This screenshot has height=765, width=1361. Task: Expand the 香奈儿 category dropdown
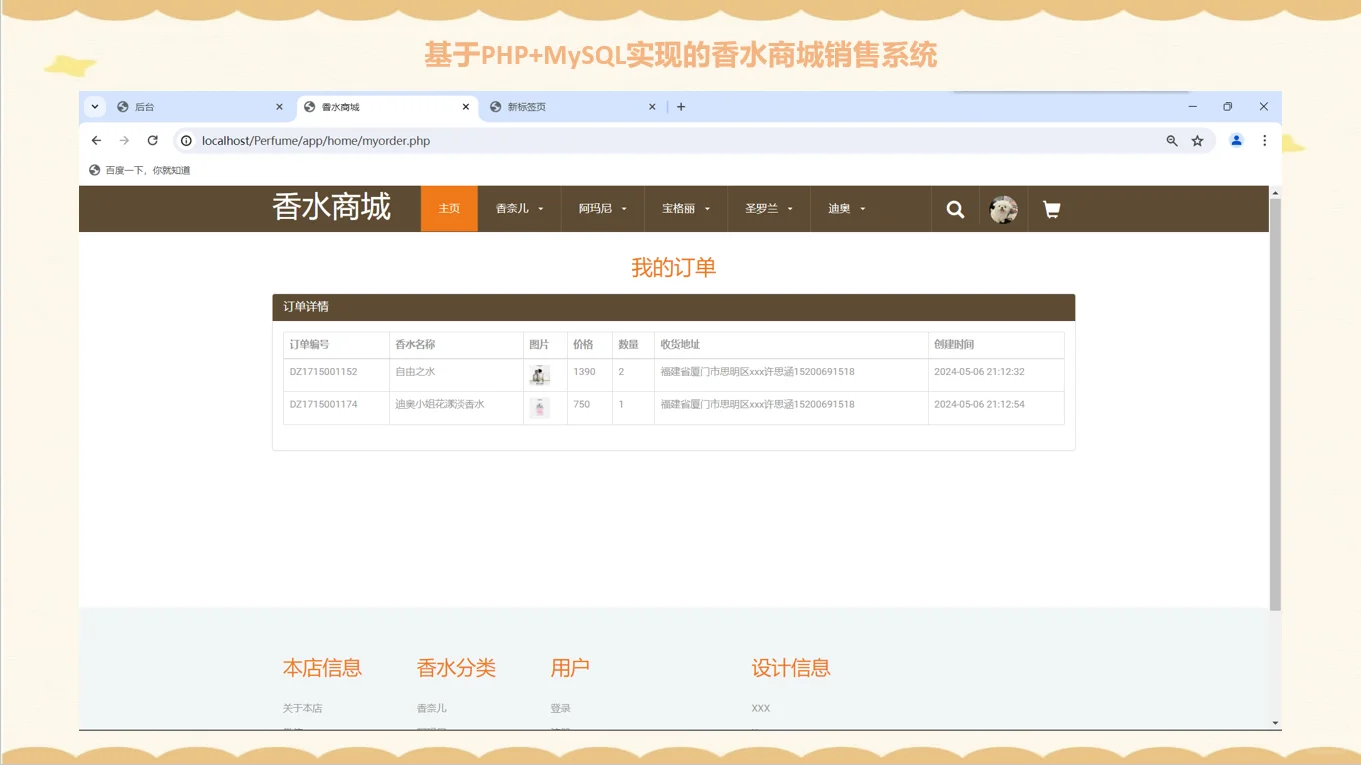(x=519, y=209)
